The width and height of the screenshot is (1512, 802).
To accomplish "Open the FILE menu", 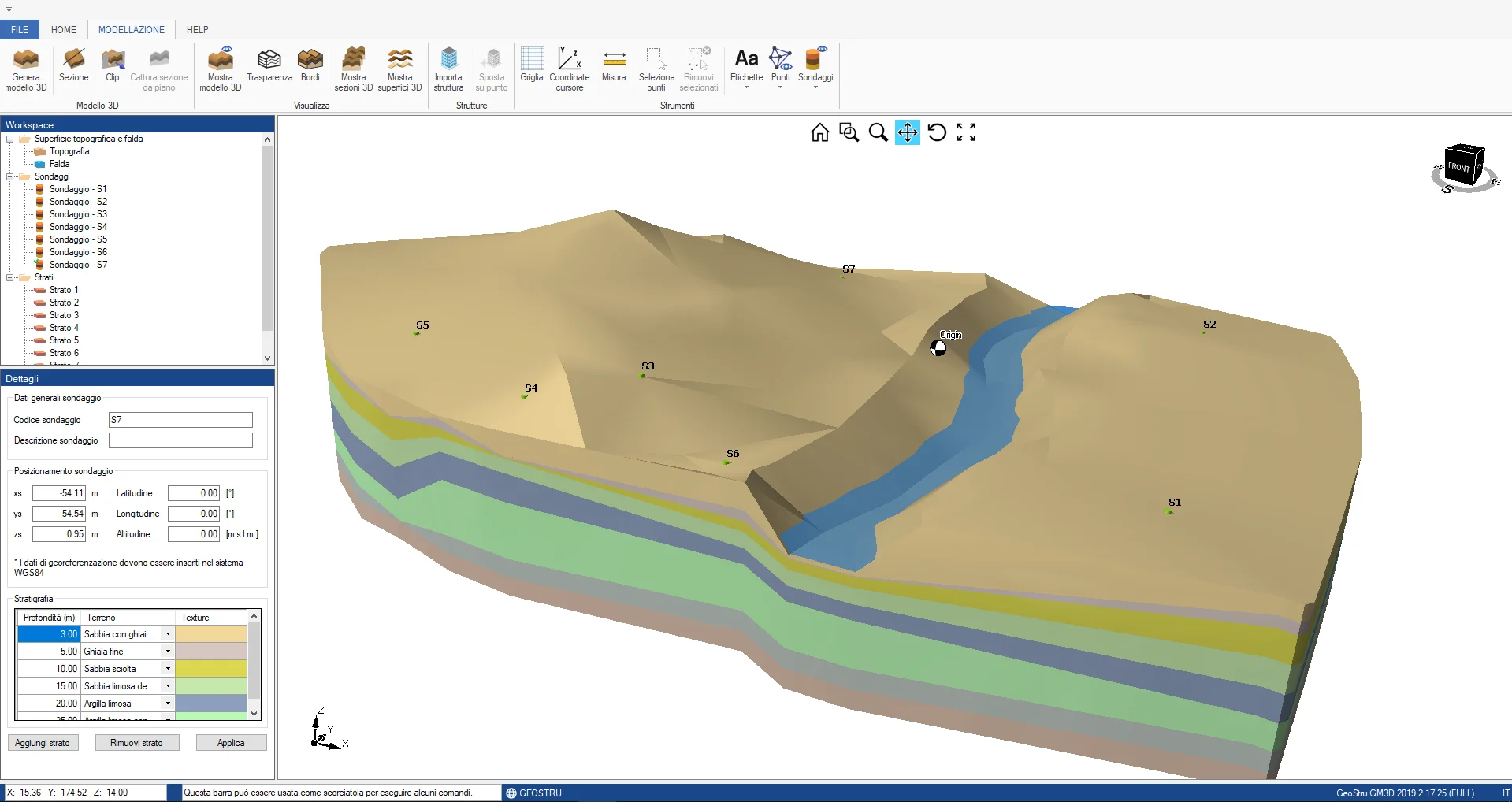I will [x=20, y=30].
